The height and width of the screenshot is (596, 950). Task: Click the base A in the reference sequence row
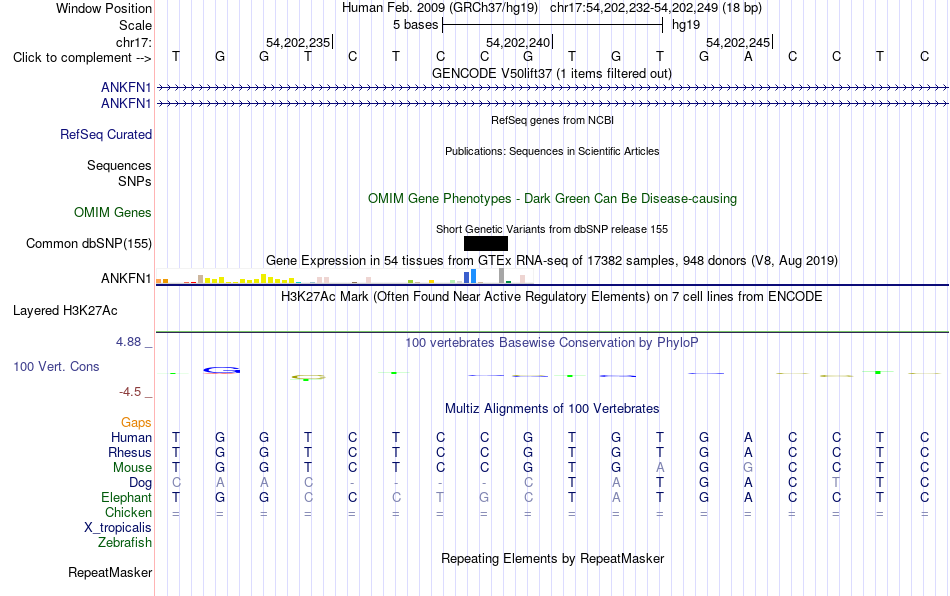tap(748, 56)
